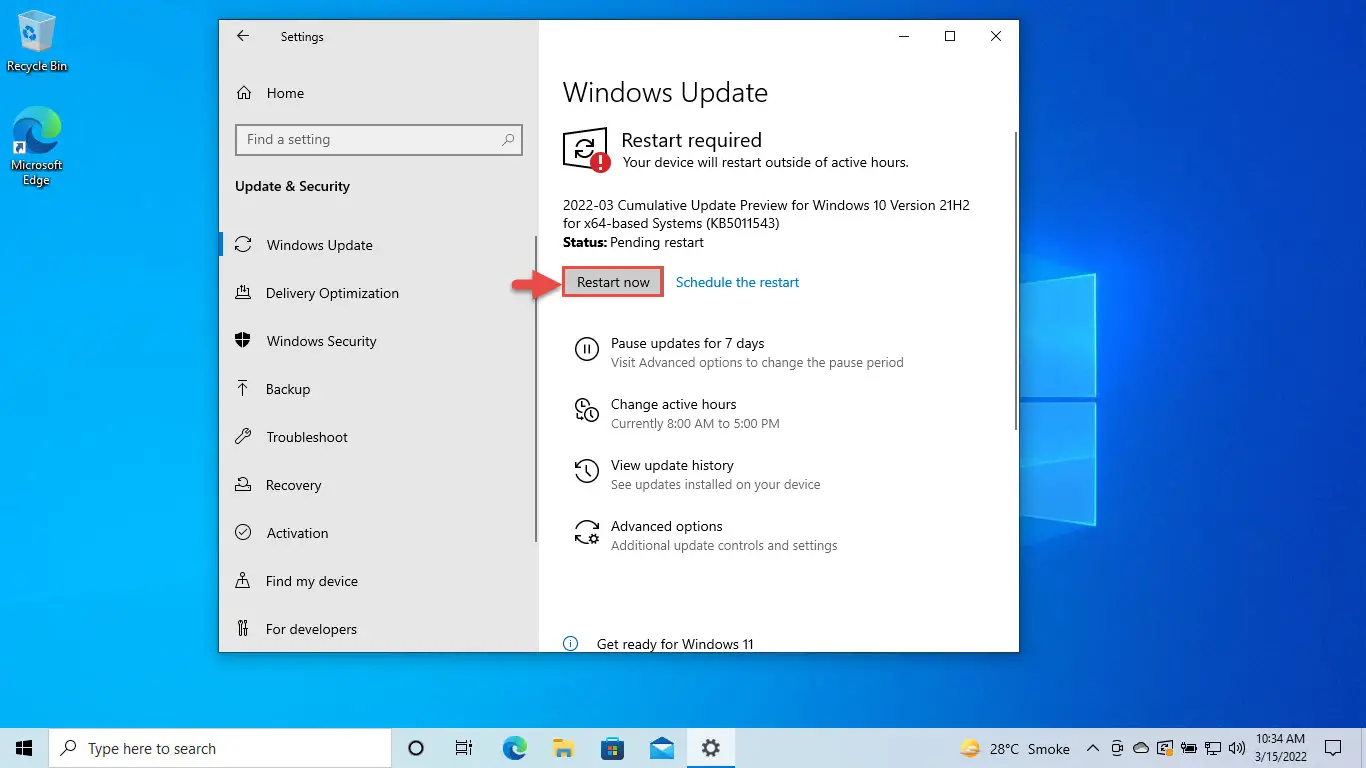Open Task View from the taskbar

[x=464, y=748]
